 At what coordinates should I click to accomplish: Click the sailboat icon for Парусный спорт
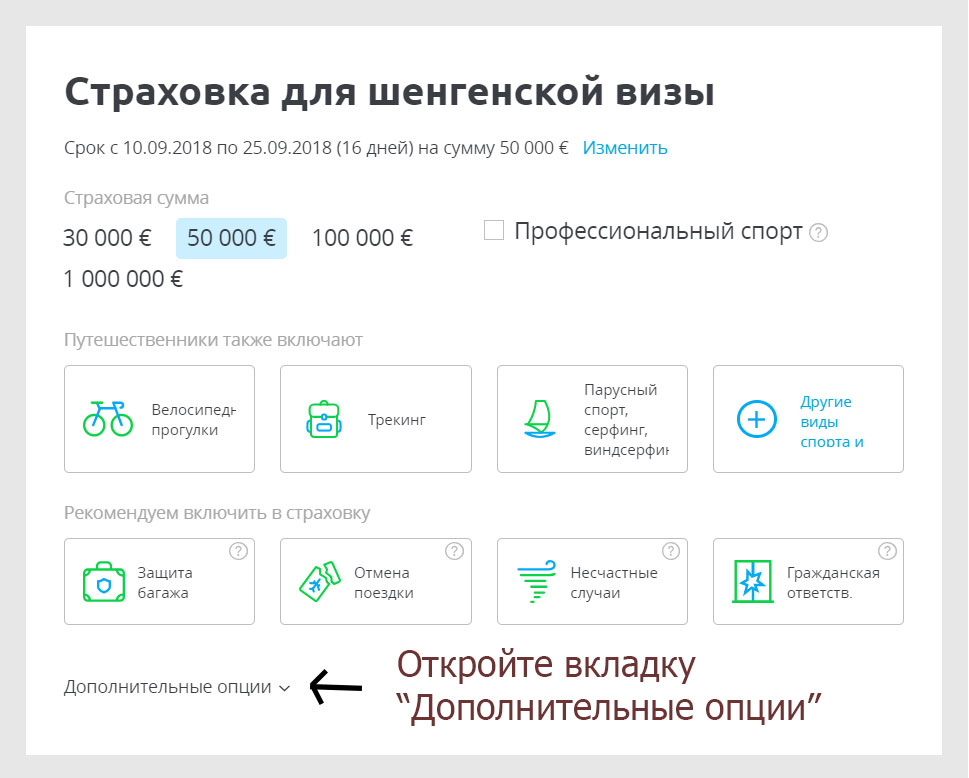[539, 419]
